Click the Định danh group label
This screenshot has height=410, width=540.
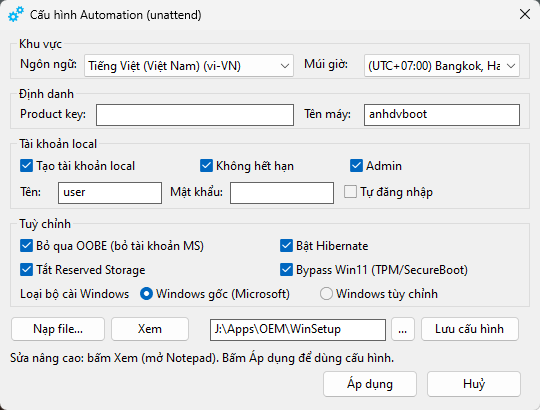tap(46, 94)
